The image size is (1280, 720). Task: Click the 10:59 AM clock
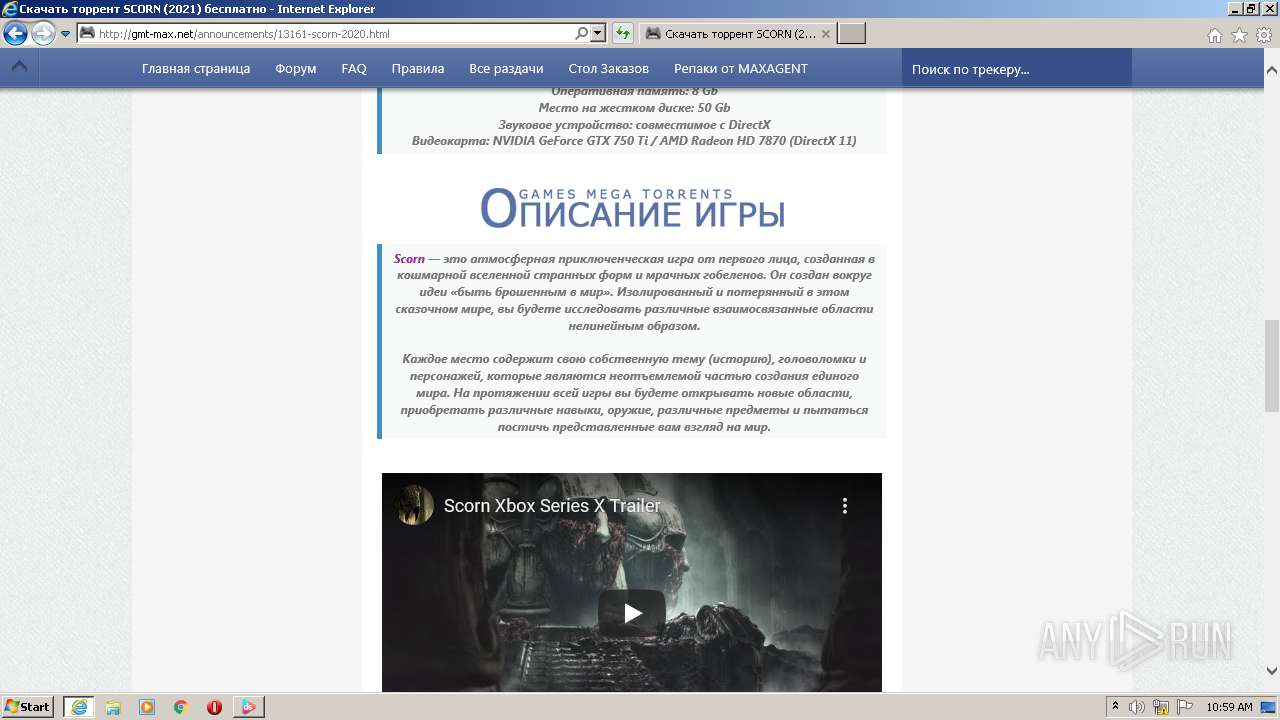1229,707
